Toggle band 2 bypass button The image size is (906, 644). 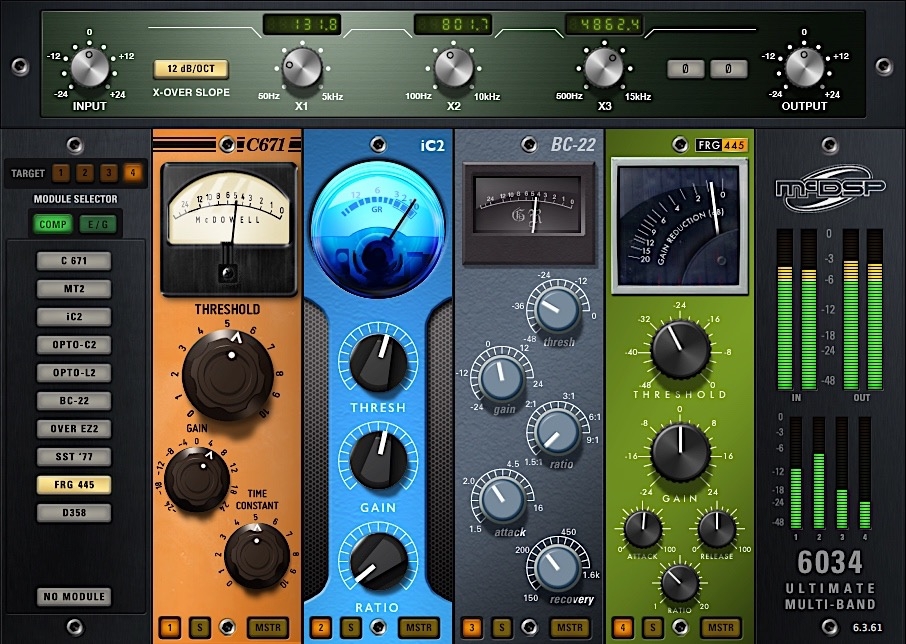[x=321, y=627]
